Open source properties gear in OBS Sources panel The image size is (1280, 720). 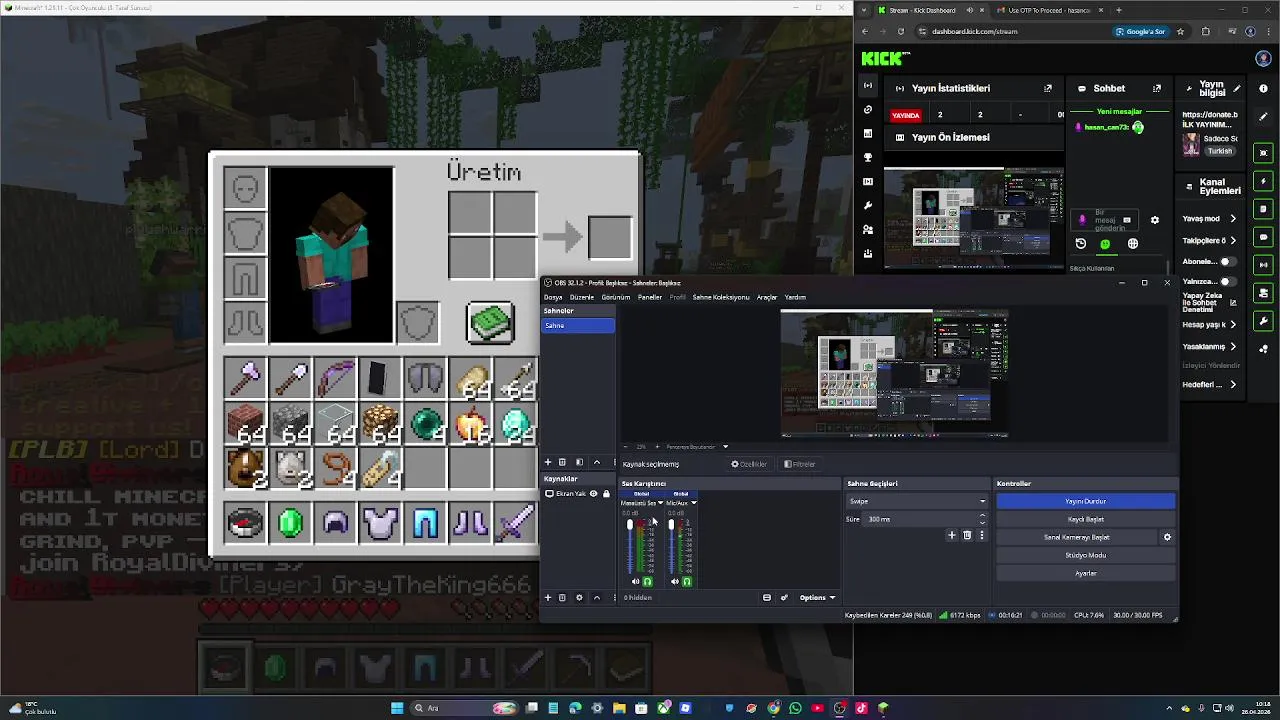579,597
